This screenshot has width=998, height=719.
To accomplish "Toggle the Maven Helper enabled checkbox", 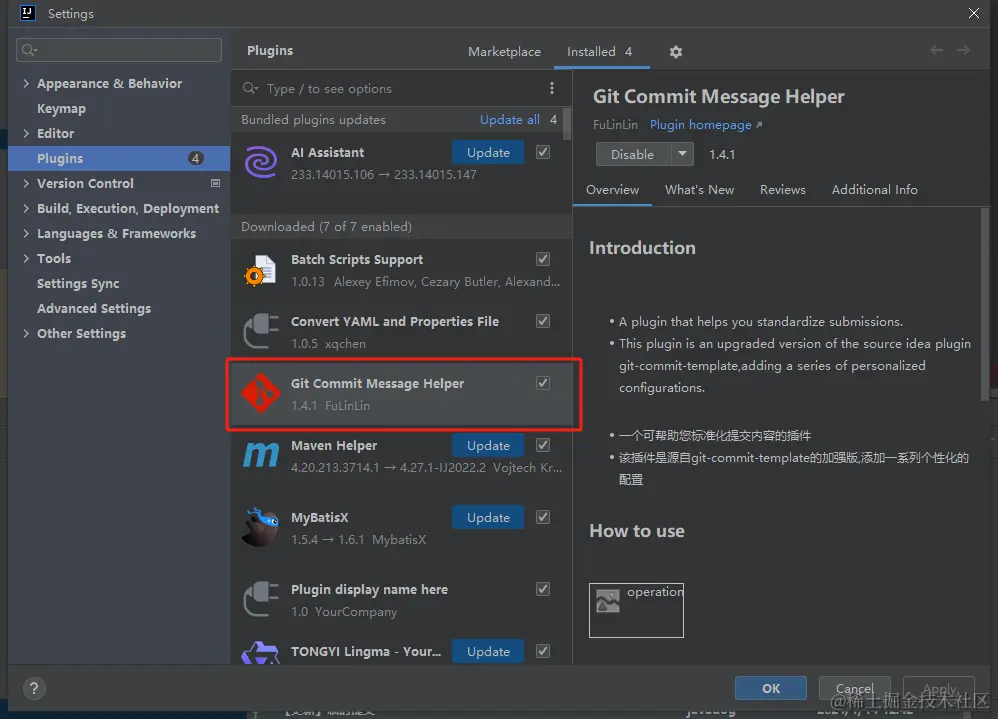I will (x=543, y=445).
